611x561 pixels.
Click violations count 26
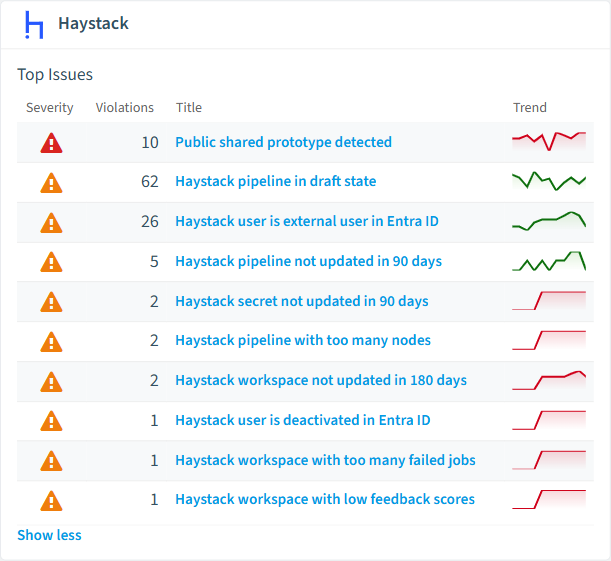[150, 222]
